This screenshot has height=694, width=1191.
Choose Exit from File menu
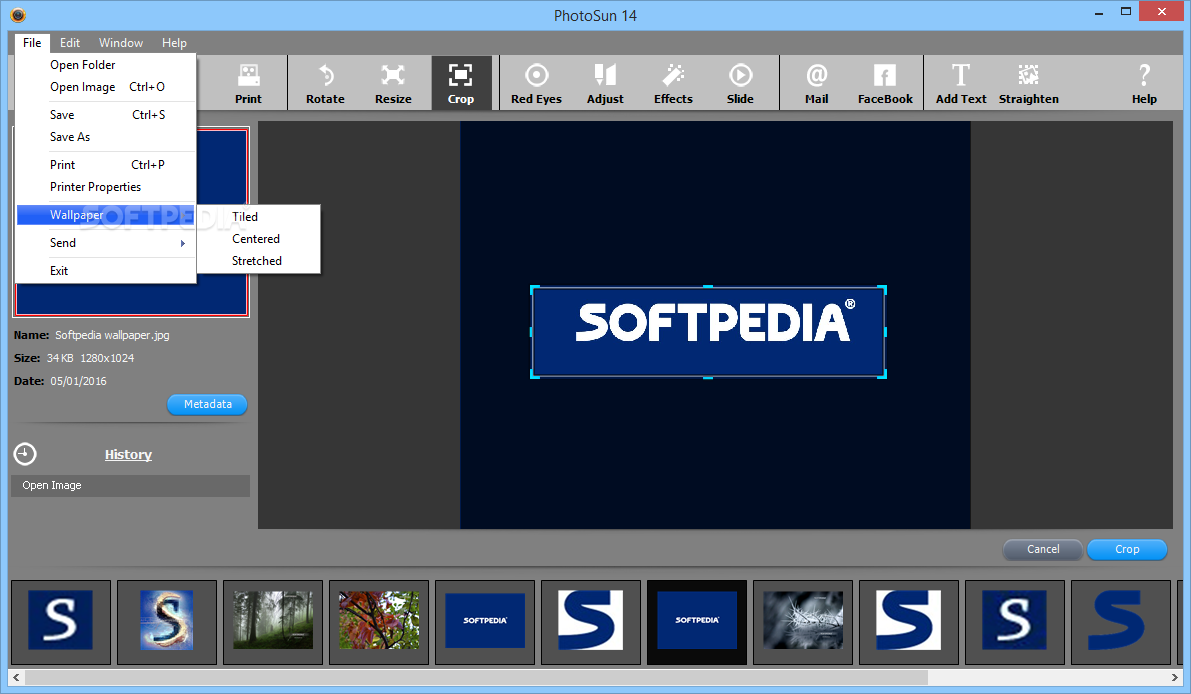pyautogui.click(x=106, y=271)
